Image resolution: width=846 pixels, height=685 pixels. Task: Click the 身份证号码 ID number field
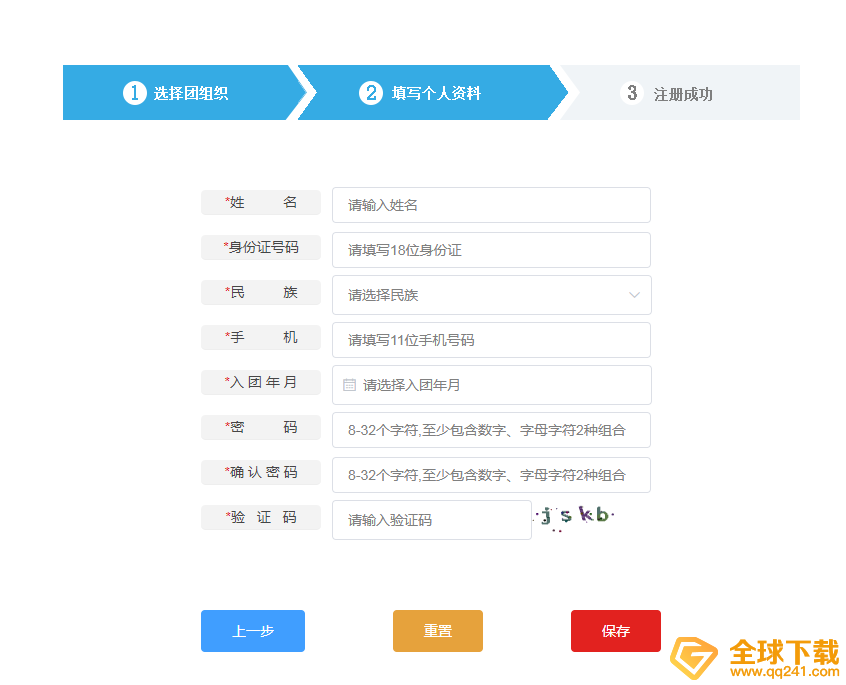point(491,250)
